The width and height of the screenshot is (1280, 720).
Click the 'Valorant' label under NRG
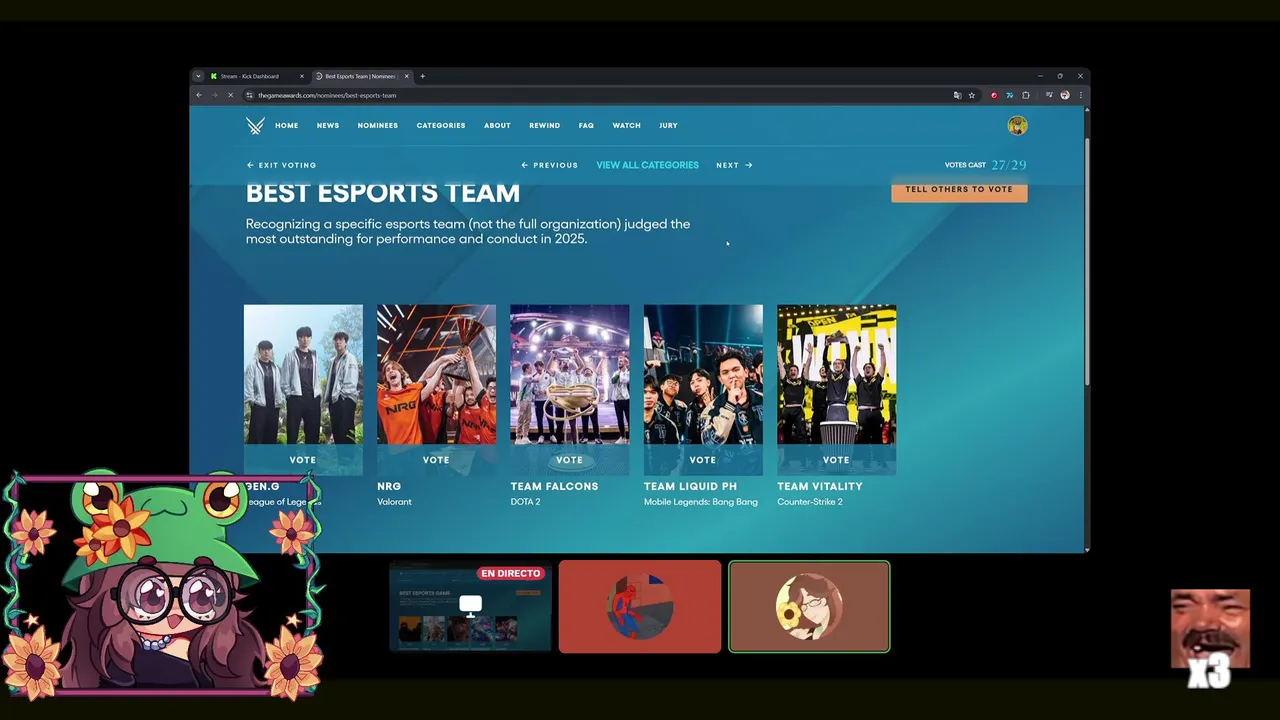394,502
